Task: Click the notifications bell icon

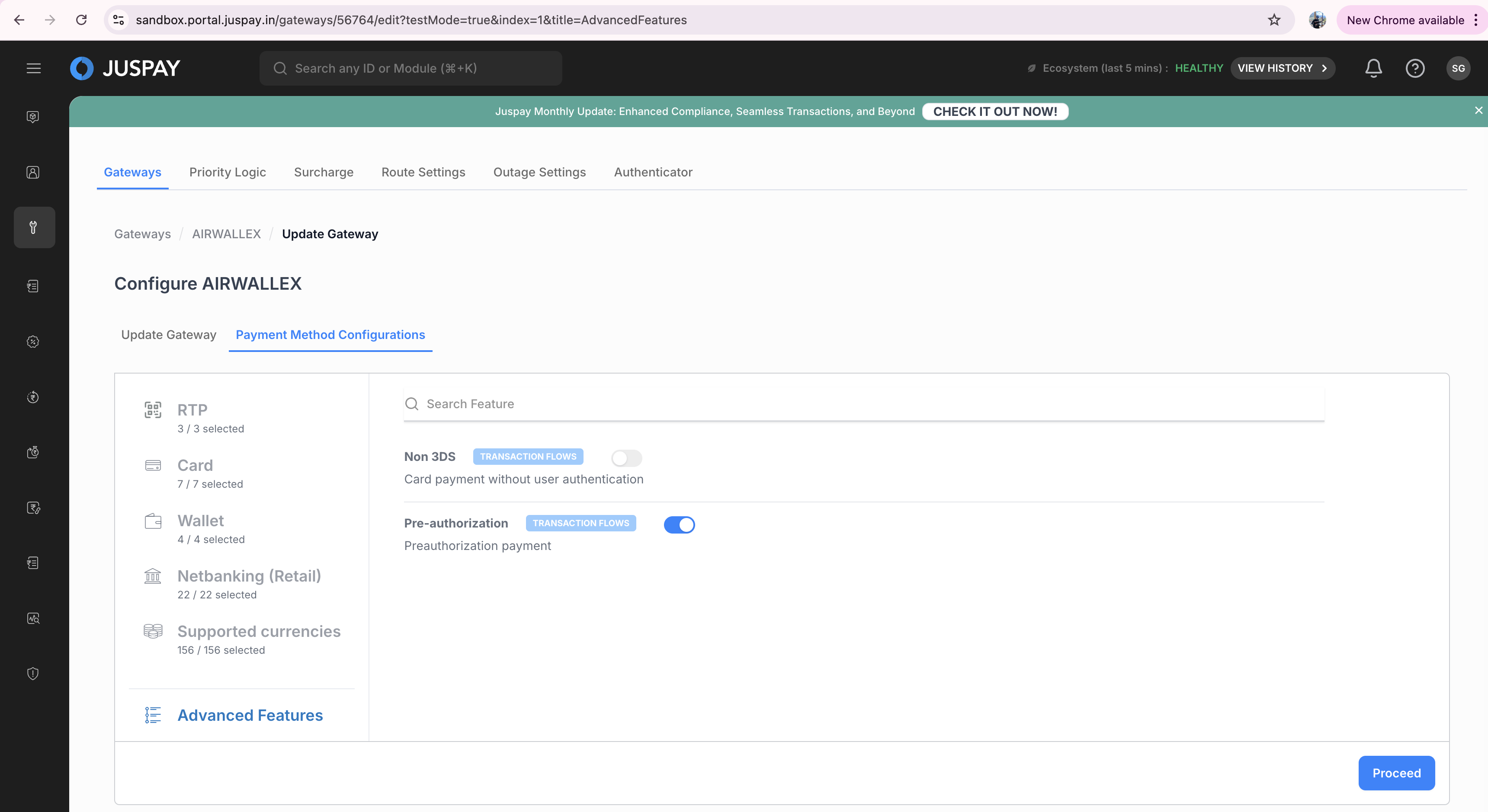Action: tap(1373, 68)
